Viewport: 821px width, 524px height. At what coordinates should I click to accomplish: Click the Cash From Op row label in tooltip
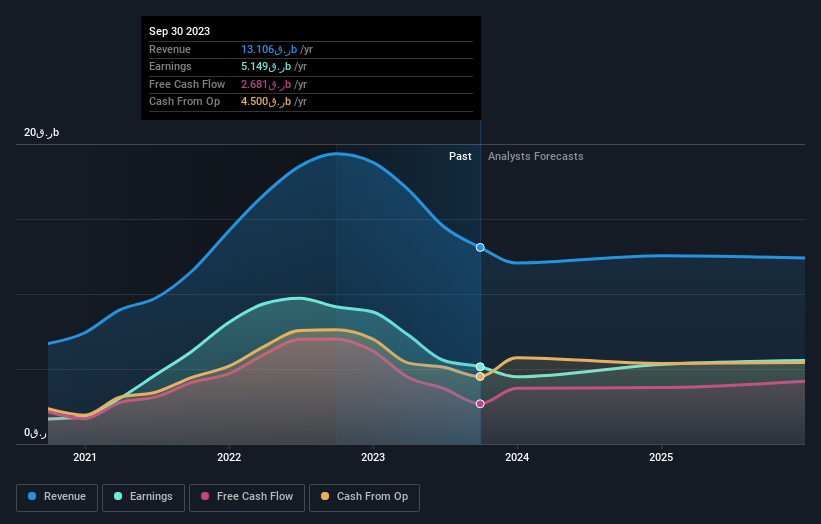(x=184, y=102)
